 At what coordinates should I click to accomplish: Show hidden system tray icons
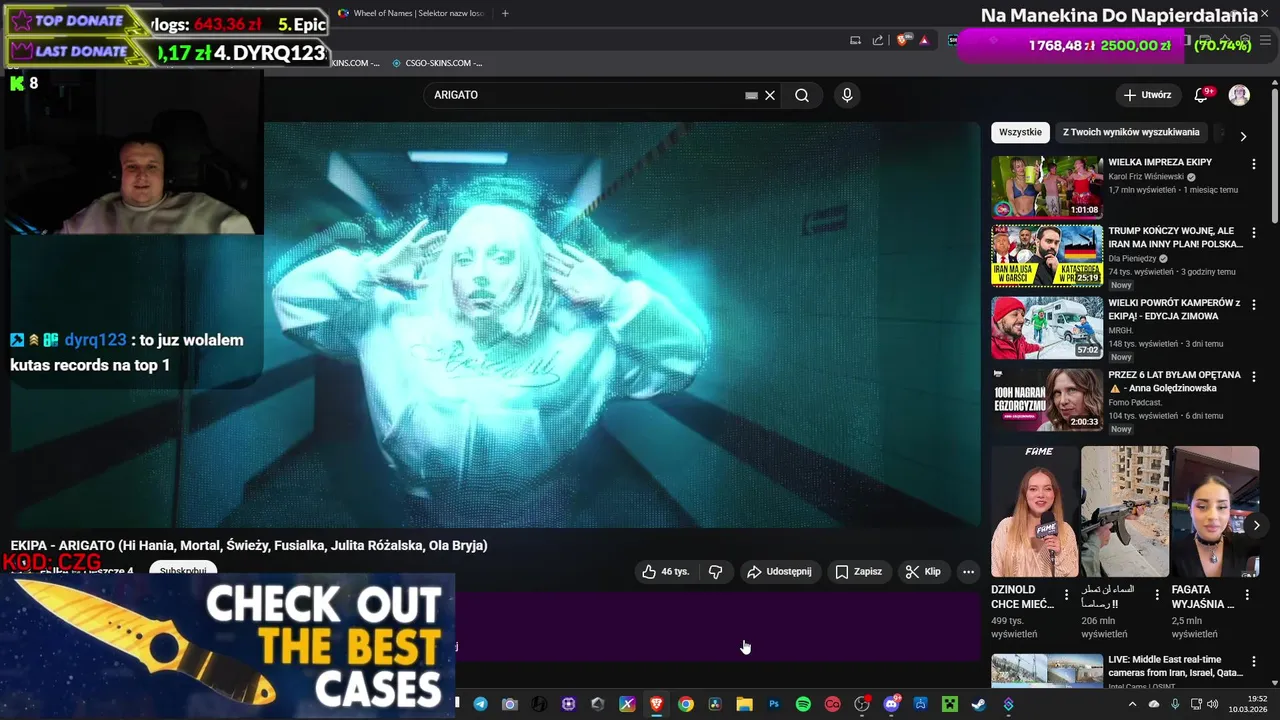[x=1132, y=704]
